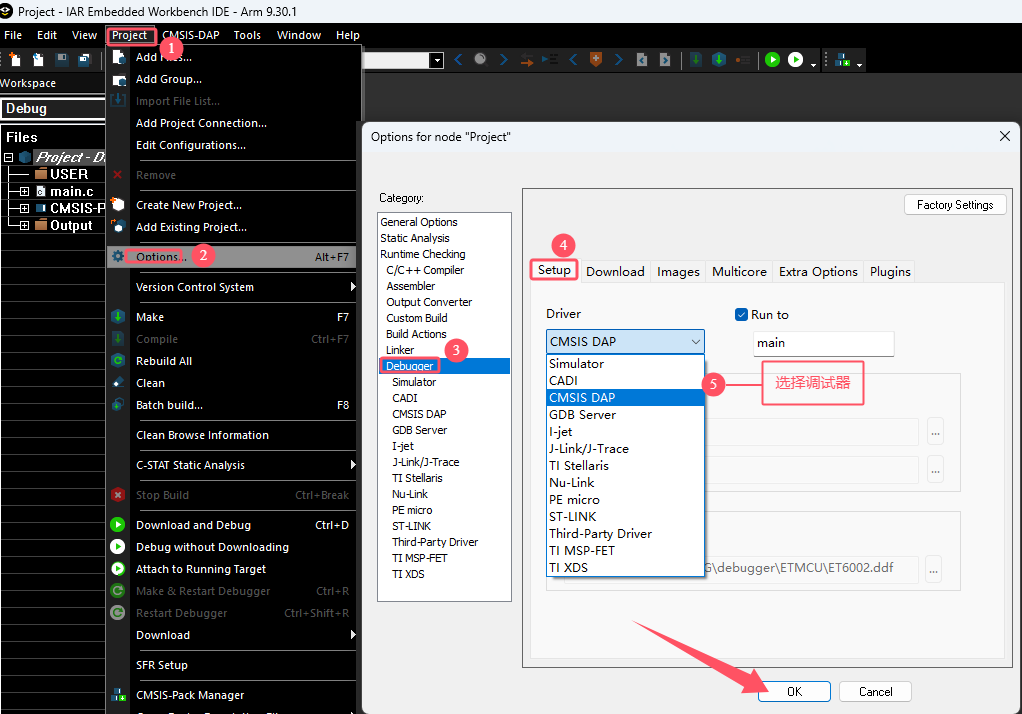The width and height of the screenshot is (1022, 714).
Task: Click the Open file toolbar icon
Action: pos(38,60)
